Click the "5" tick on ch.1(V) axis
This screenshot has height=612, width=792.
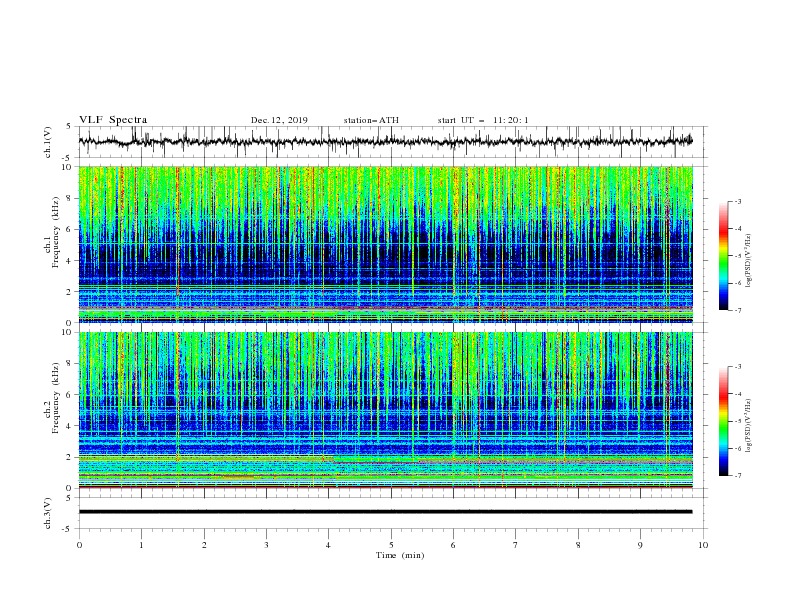pos(70,126)
